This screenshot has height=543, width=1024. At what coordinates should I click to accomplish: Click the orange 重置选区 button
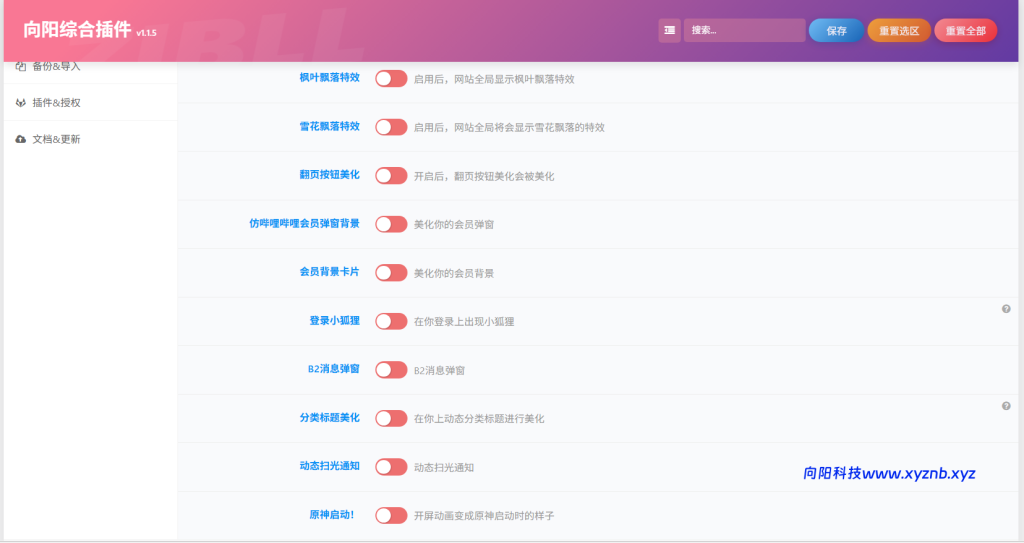pos(899,31)
